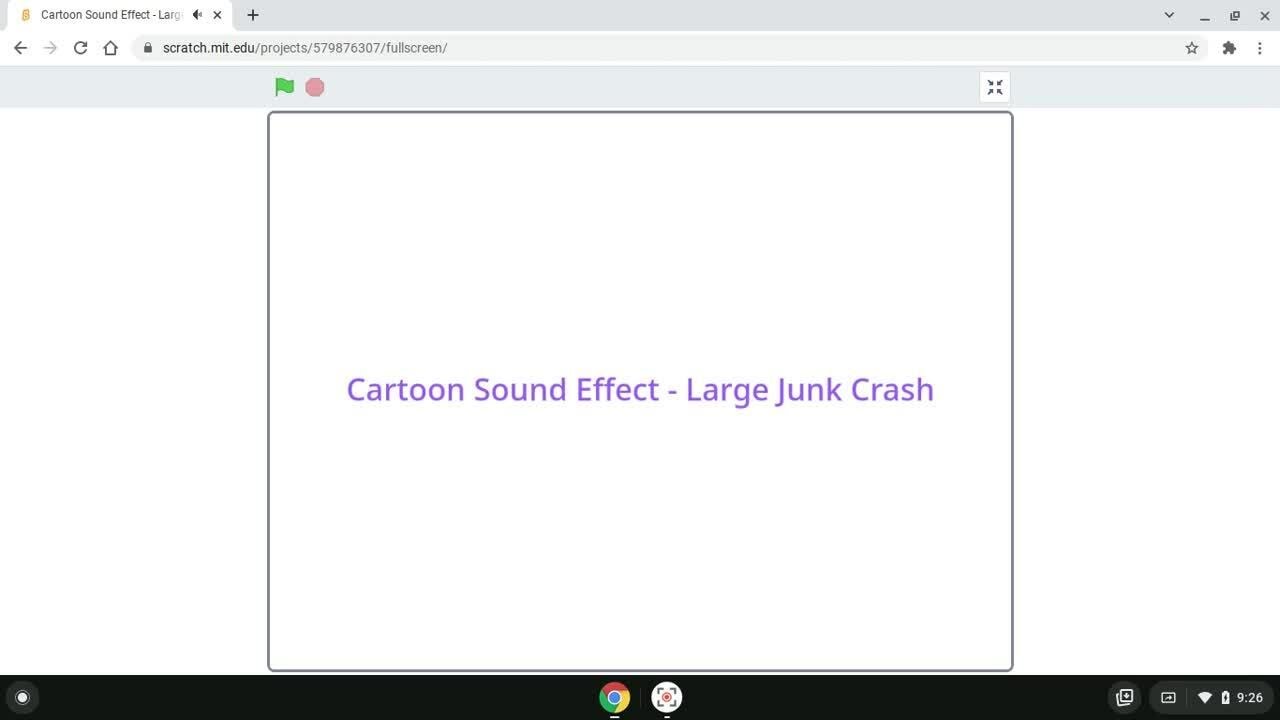The height and width of the screenshot is (720, 1280).
Task: Close the Cartoon Sound Effect tab
Action: tap(217, 15)
